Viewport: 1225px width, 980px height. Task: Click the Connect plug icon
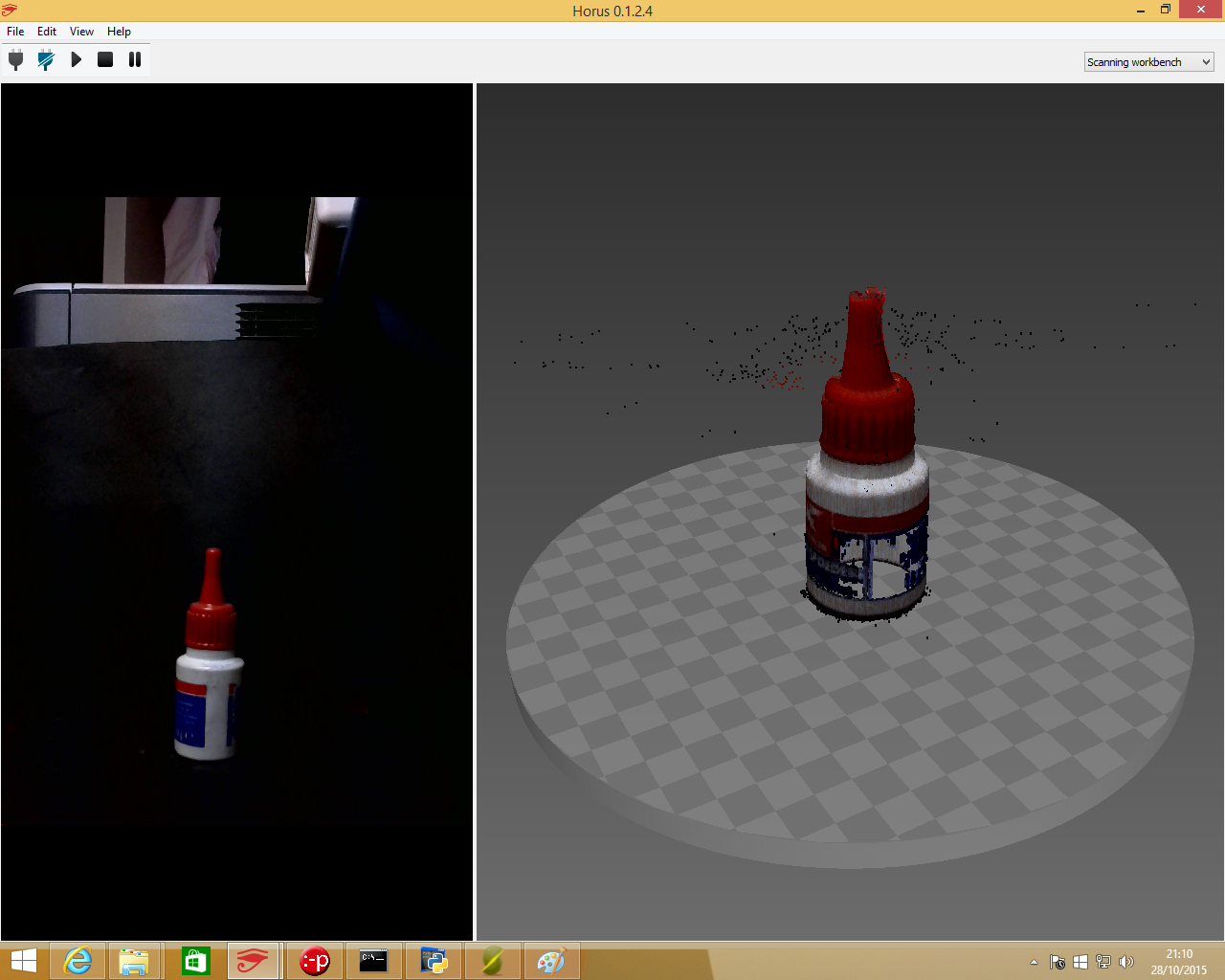point(16,60)
